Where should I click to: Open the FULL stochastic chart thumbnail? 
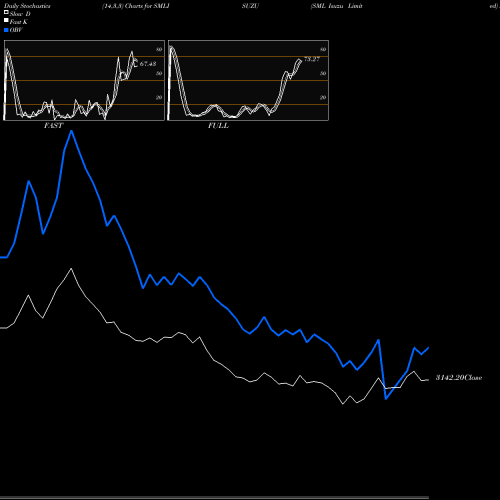(x=248, y=80)
